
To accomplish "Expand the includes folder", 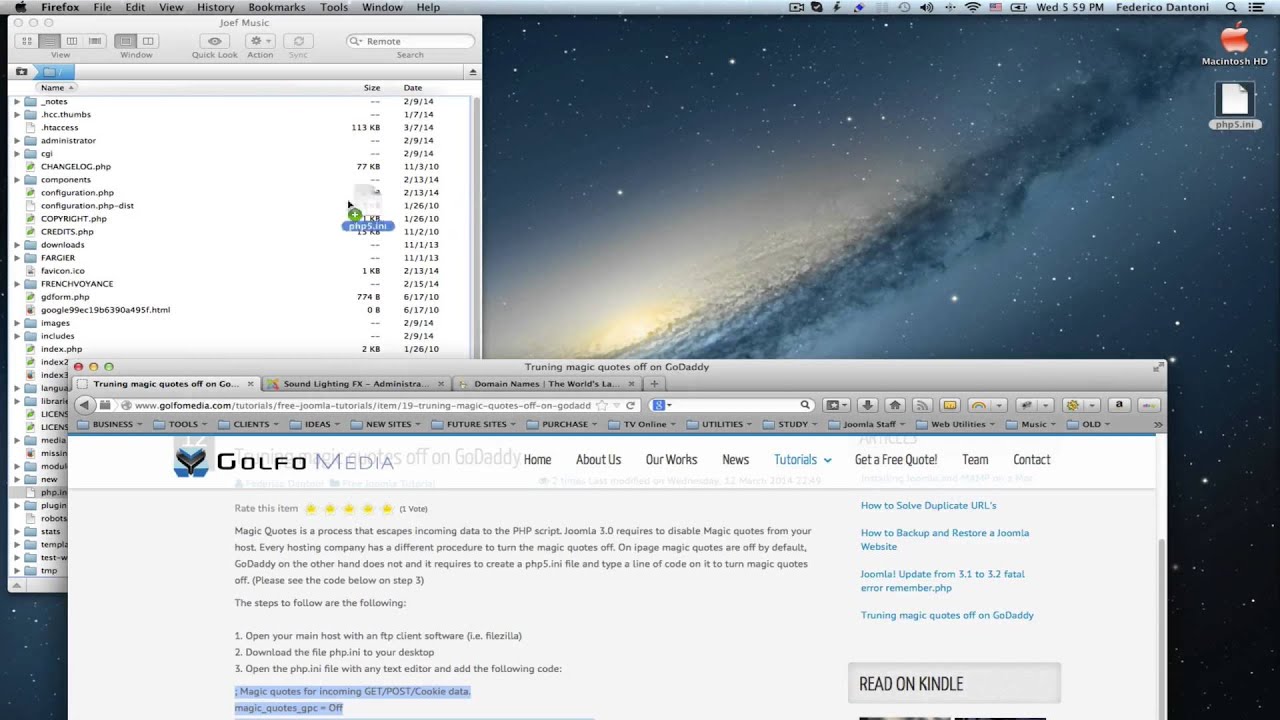I will click(17, 336).
